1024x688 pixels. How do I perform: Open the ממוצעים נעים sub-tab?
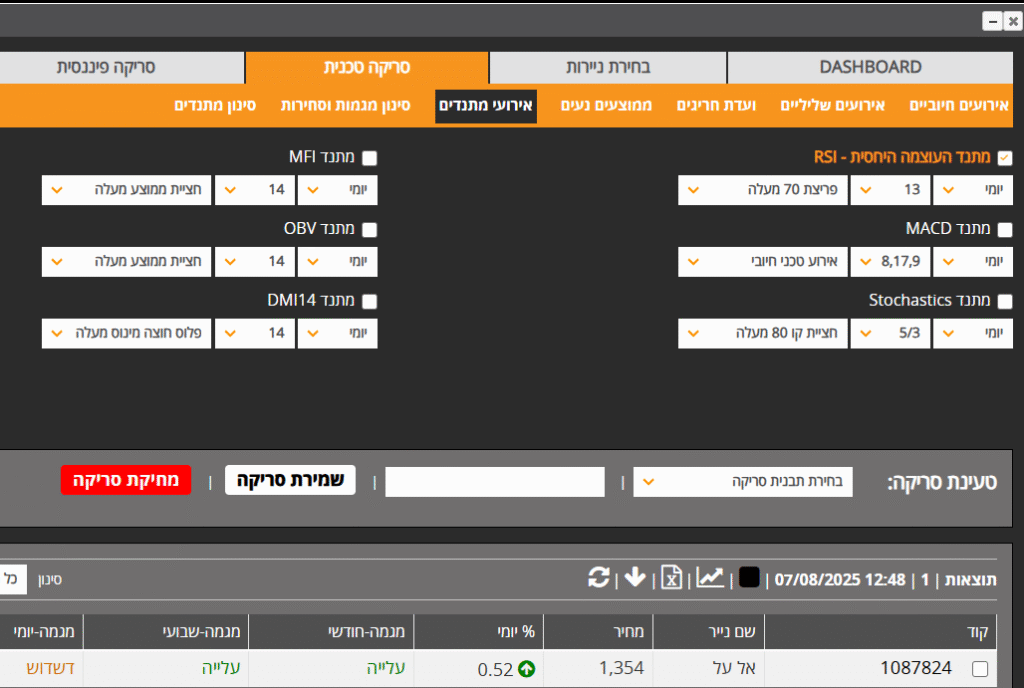click(606, 105)
